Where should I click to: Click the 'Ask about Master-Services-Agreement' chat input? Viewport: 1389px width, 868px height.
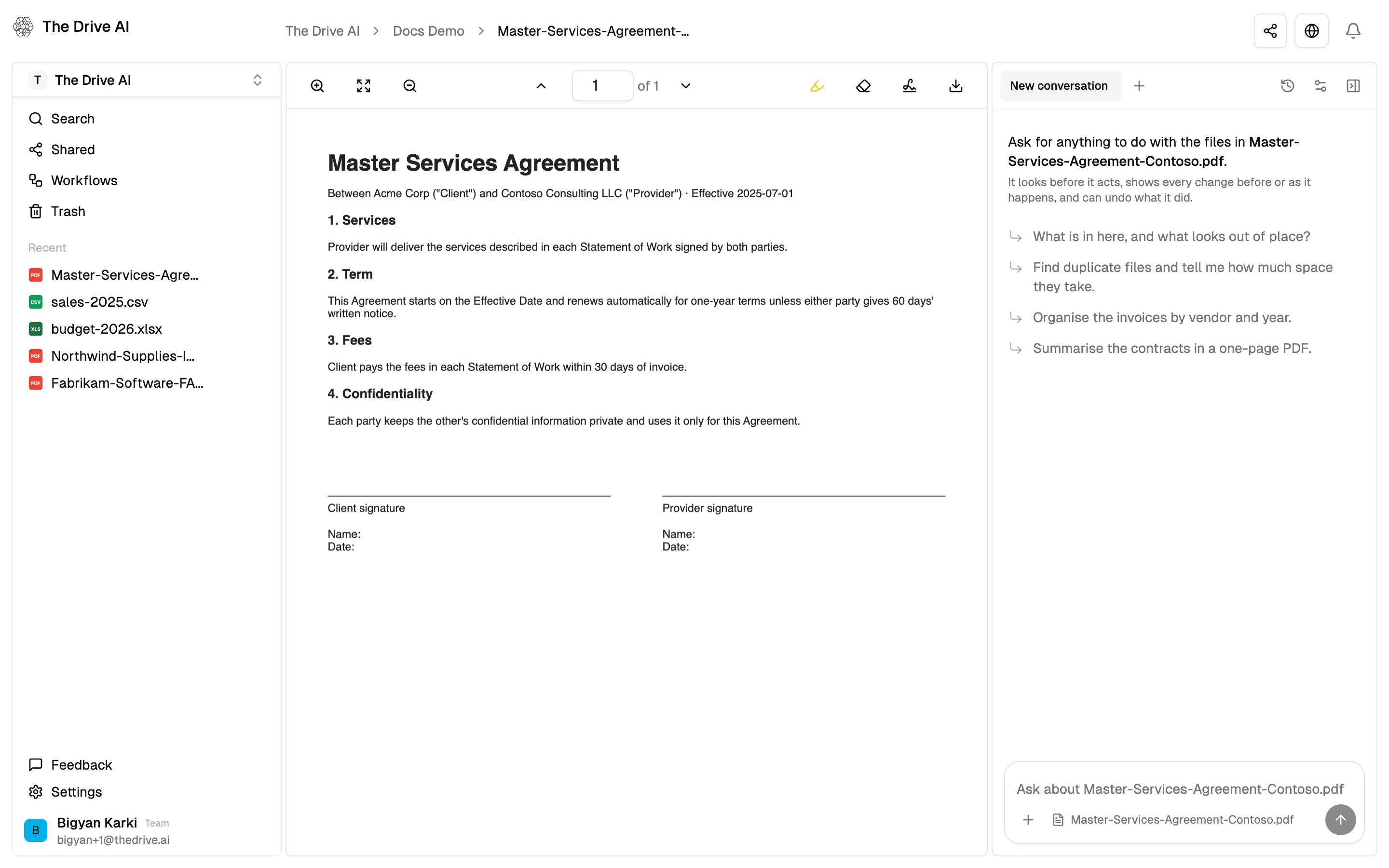click(x=1180, y=789)
